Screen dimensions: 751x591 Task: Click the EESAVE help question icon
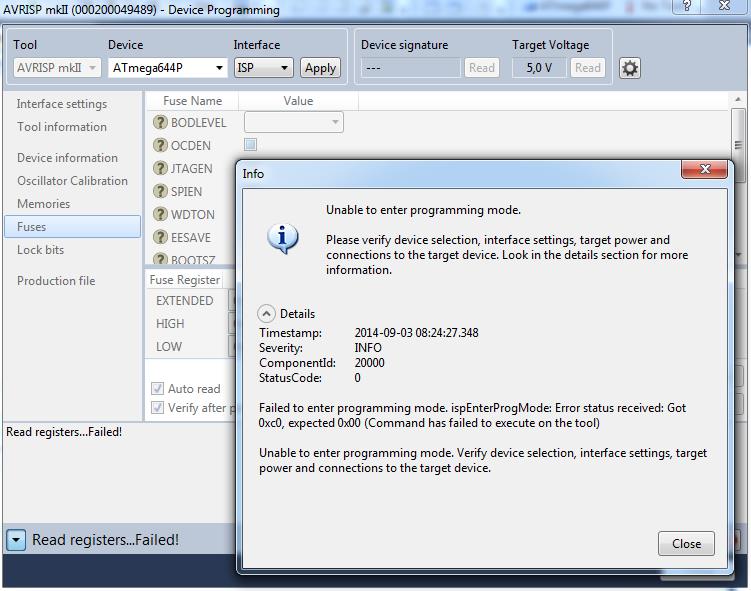160,237
